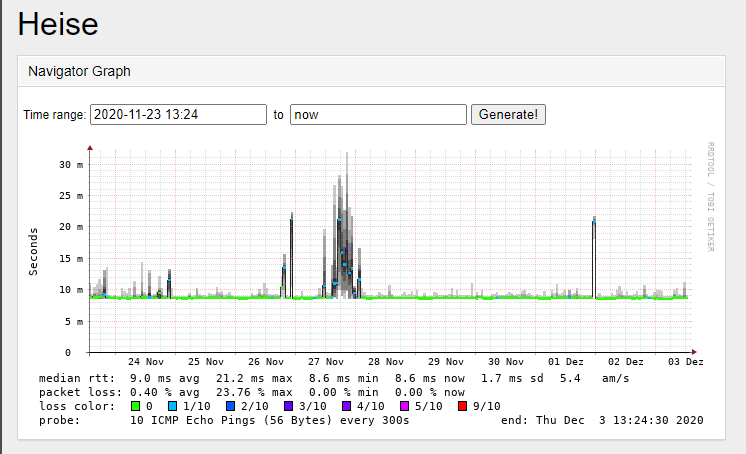Click the blue 2/10 loss swatch
This screenshot has width=746, height=454.
pyautogui.click(x=230, y=406)
